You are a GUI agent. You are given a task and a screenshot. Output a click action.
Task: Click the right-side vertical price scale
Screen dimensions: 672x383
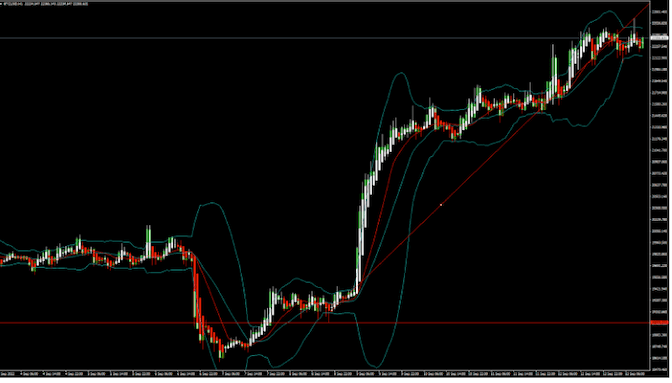tap(660, 189)
